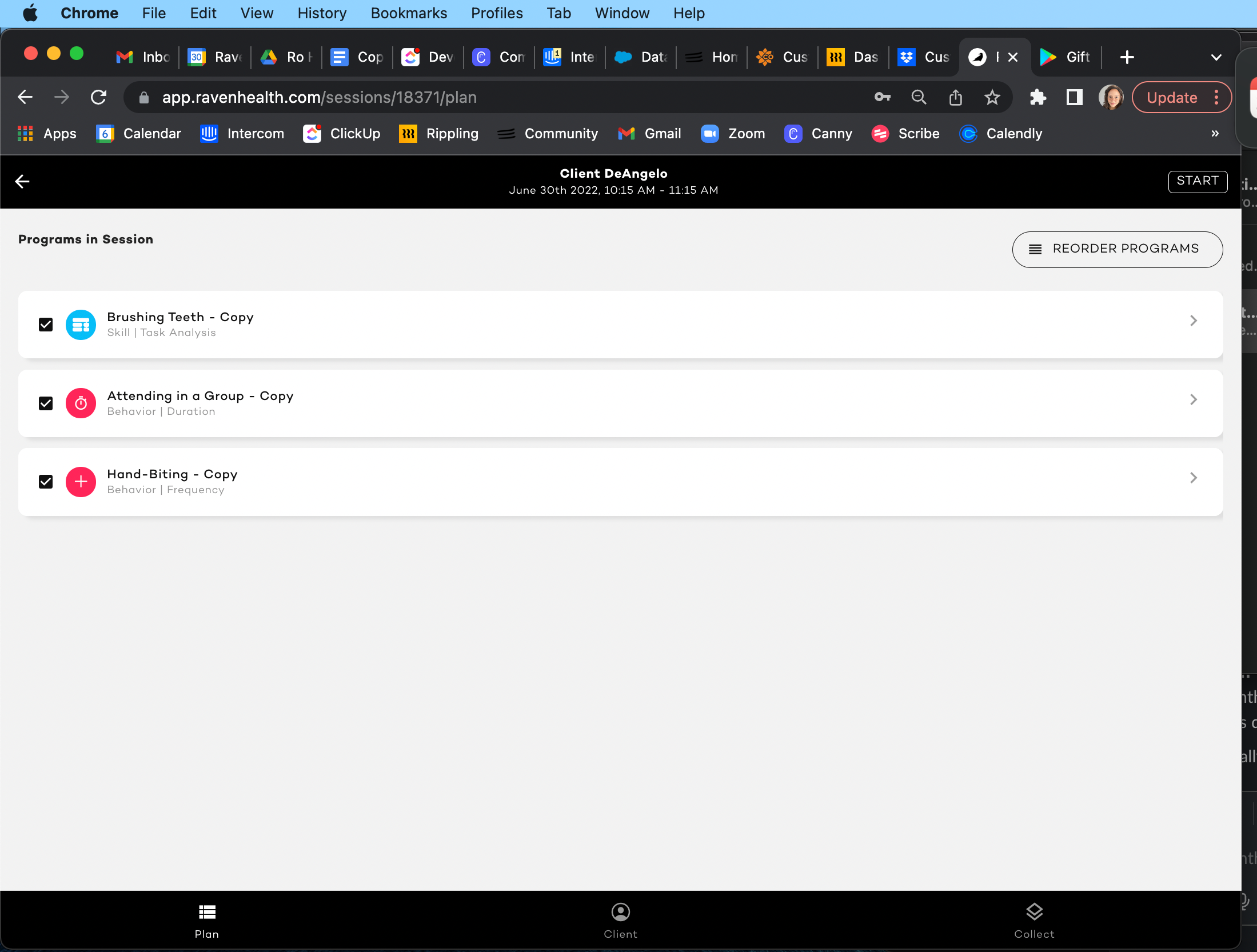Open a new browser tab
1257x952 pixels.
coord(1127,57)
